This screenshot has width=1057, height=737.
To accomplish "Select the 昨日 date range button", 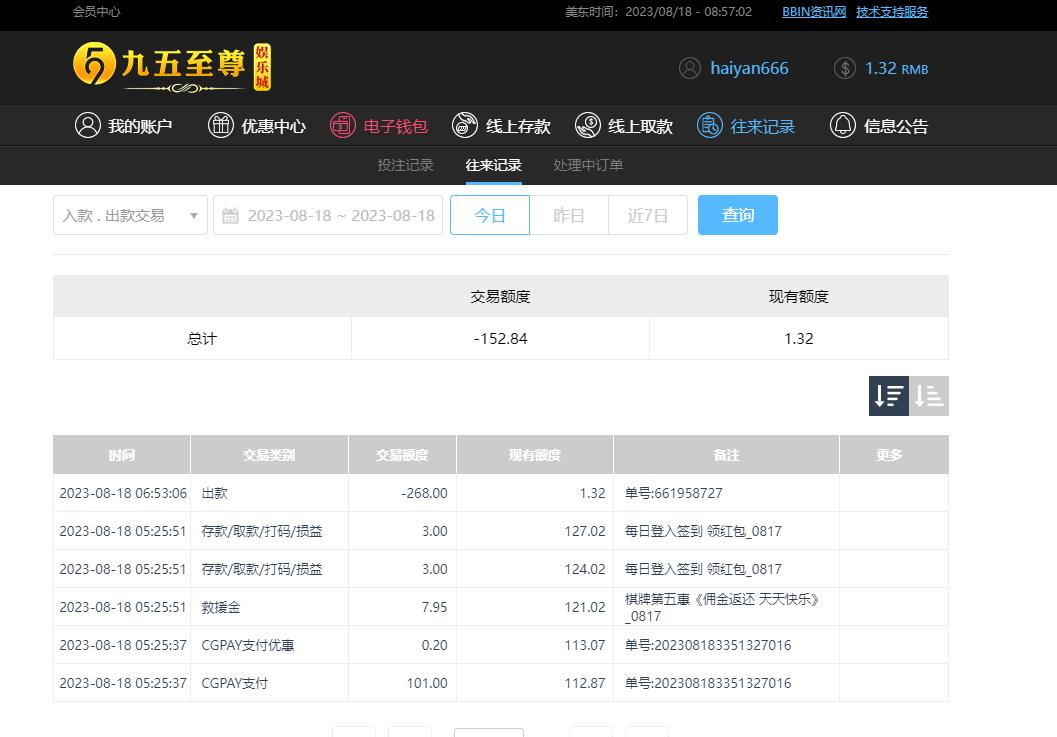I will [569, 215].
